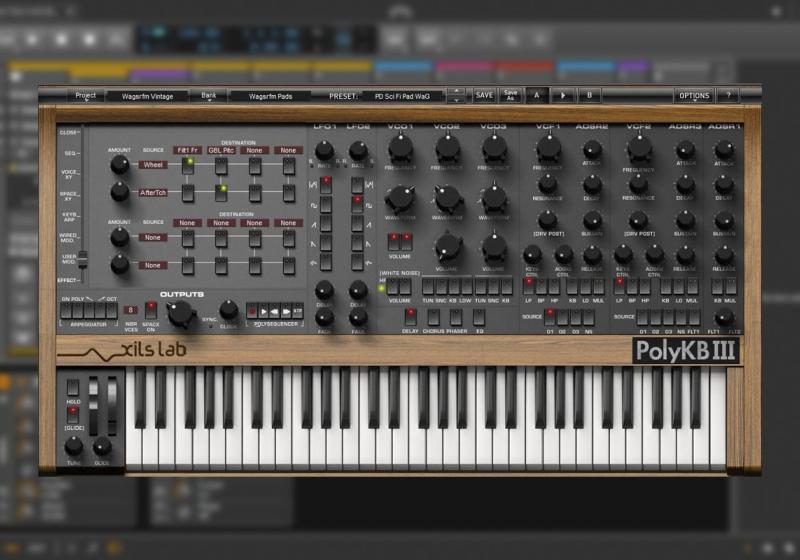Click the VCO1 Frequency knob
The width and height of the screenshot is (800, 560).
(x=400, y=148)
